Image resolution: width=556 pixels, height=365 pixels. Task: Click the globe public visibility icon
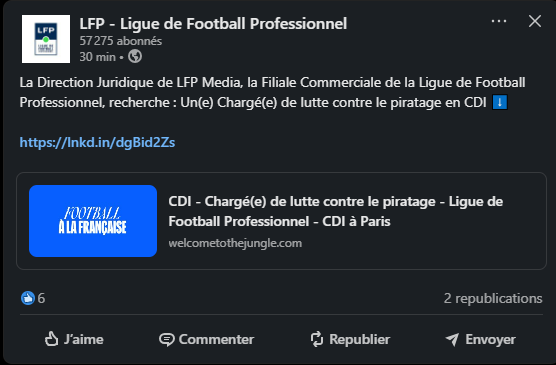click(135, 56)
